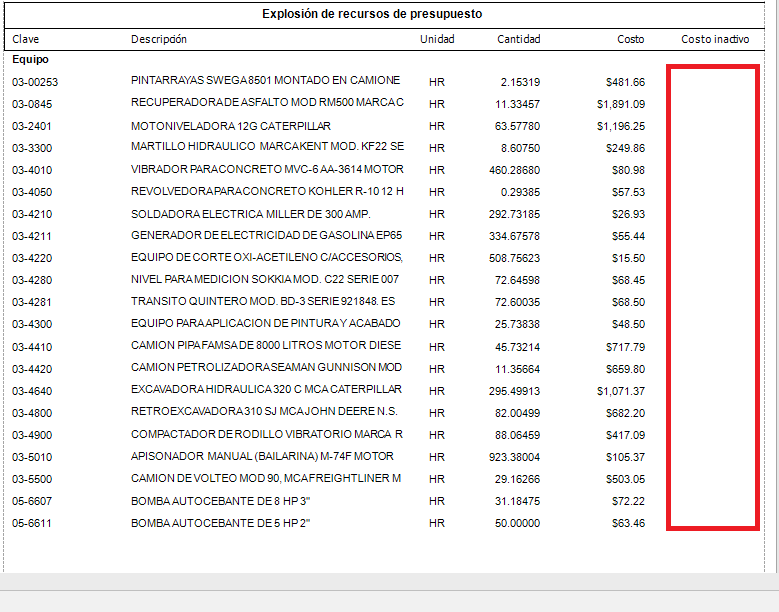Select row with clave 03-00253

point(35,82)
